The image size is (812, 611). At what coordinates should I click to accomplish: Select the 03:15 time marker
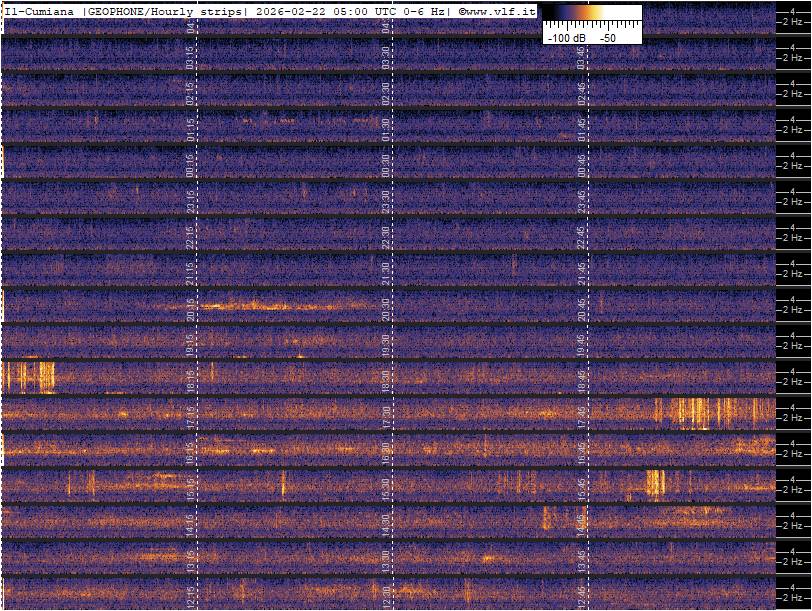click(190, 57)
